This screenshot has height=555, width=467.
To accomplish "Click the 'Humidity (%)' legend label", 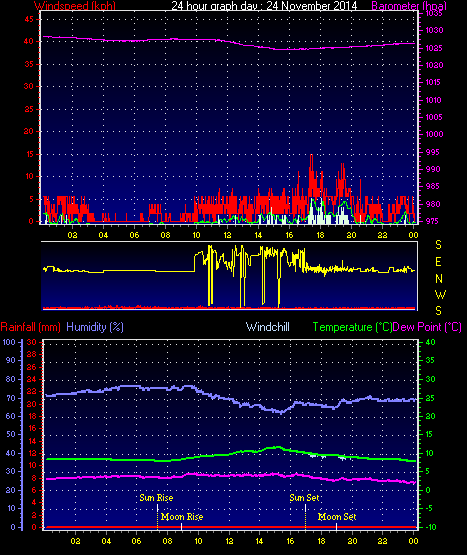I will tap(95, 327).
